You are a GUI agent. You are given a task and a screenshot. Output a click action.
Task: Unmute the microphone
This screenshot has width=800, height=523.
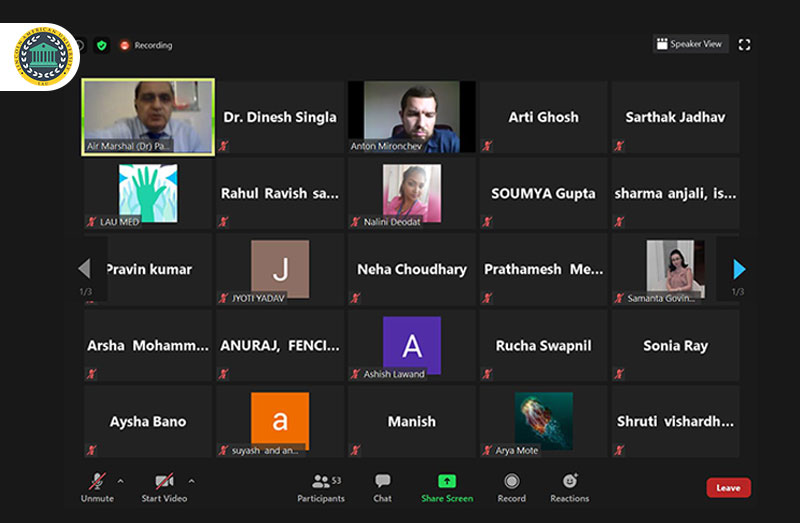[97, 488]
